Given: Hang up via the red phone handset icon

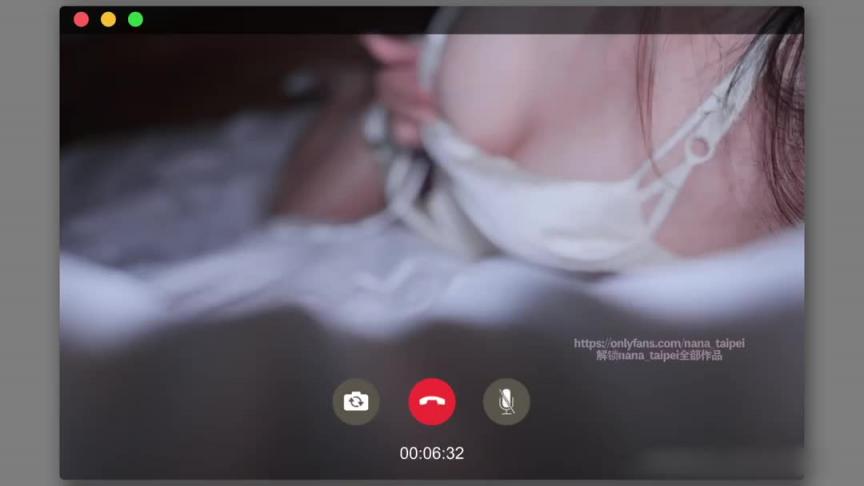Looking at the screenshot, I should pyautogui.click(x=432, y=402).
